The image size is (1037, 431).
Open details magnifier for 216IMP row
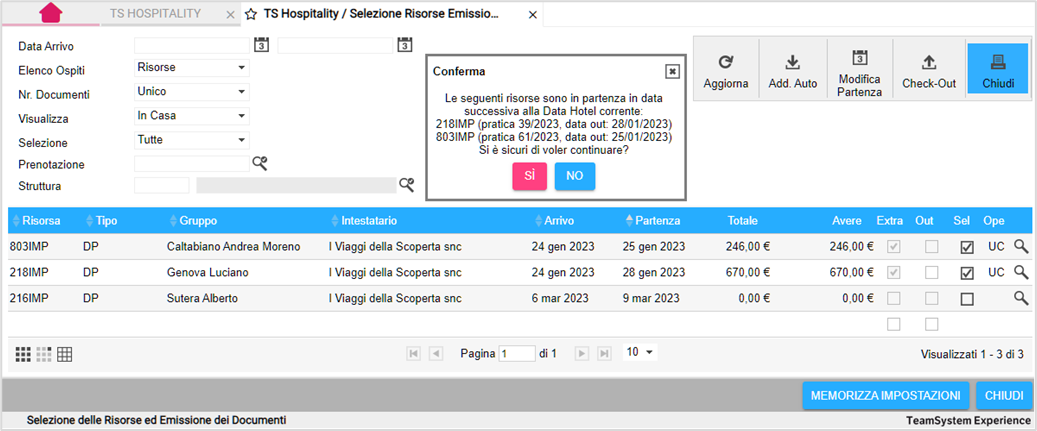click(x=1022, y=297)
